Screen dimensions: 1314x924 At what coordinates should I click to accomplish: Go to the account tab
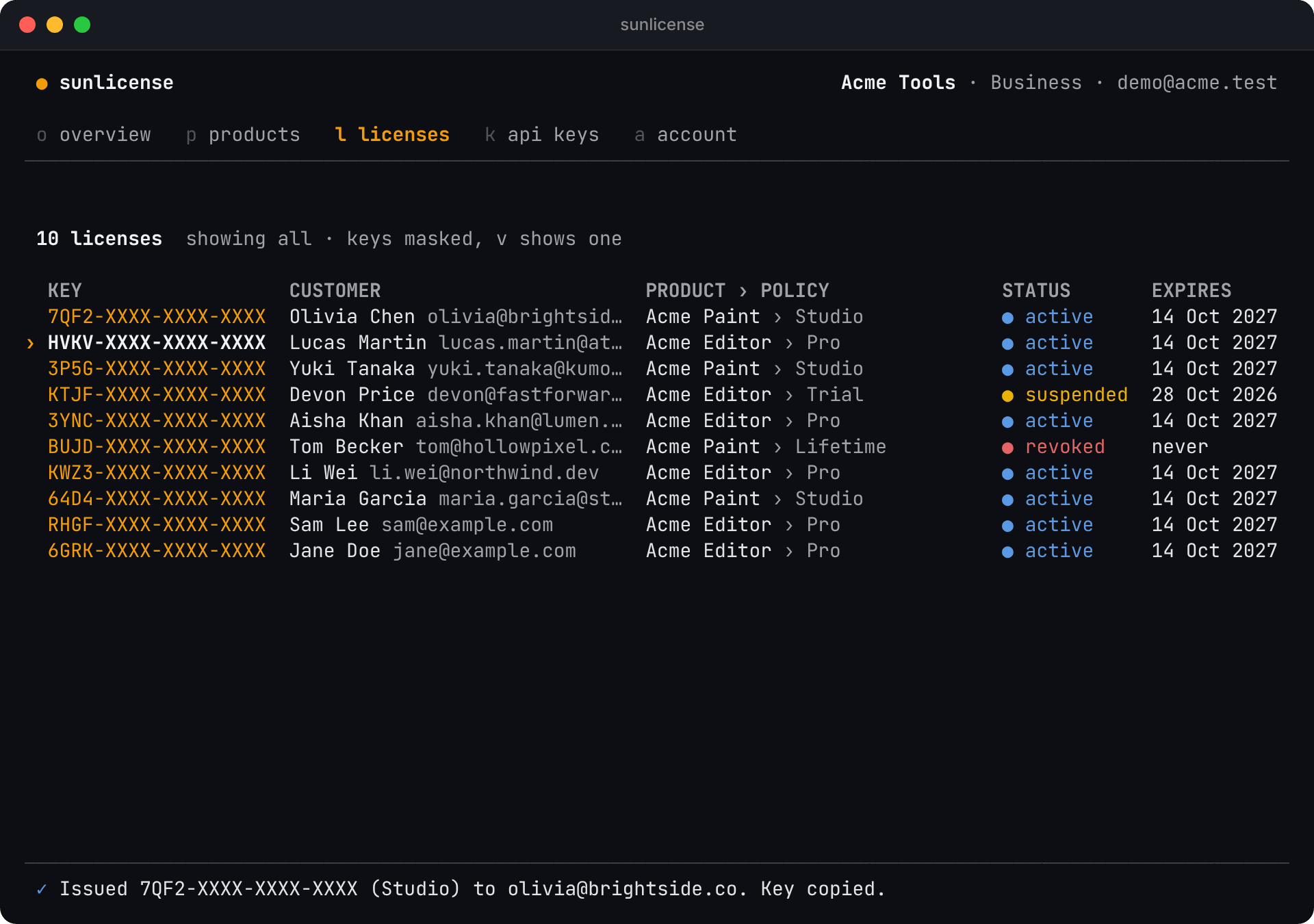(686, 135)
